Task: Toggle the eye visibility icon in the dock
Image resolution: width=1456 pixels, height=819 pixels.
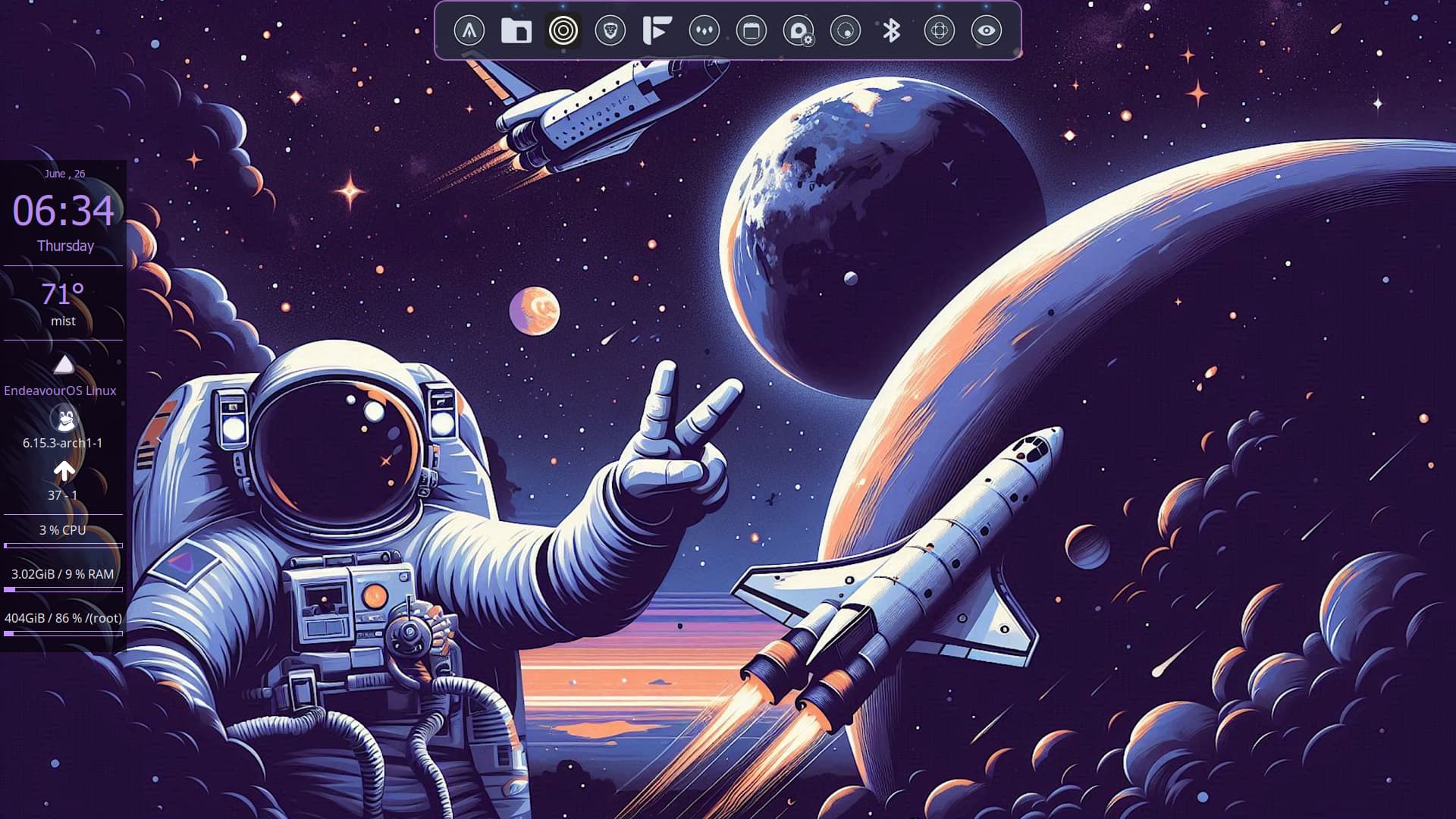Action: point(987,31)
